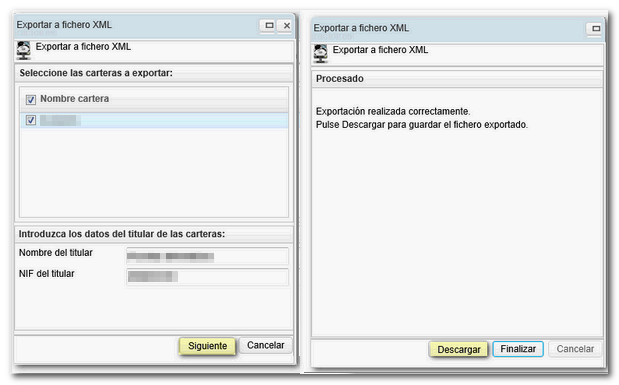Click the Finalizar button

(x=518, y=349)
